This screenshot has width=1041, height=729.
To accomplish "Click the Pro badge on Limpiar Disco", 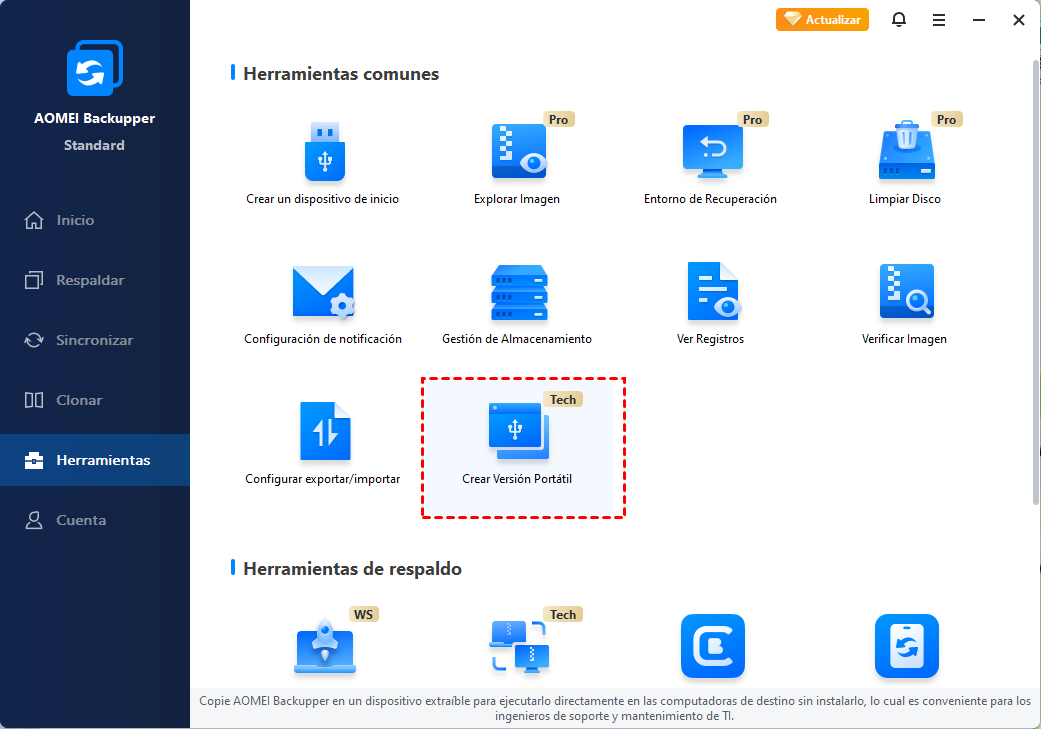I will [946, 120].
